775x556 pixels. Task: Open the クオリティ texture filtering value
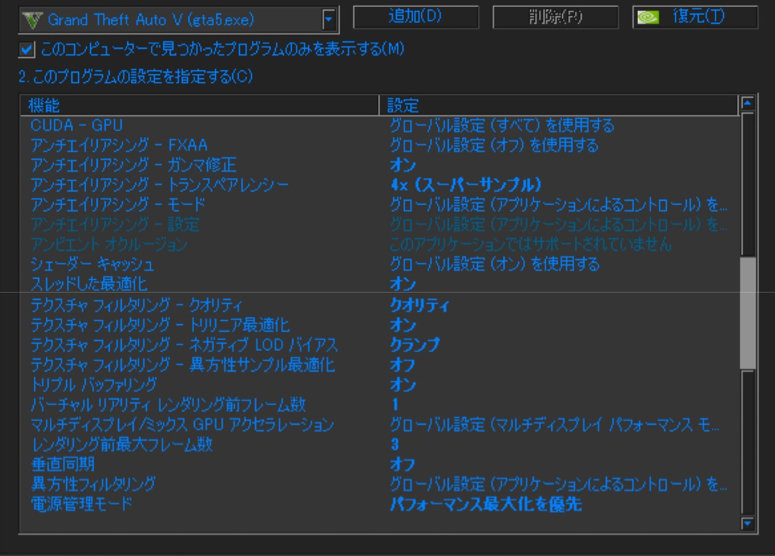(x=419, y=305)
